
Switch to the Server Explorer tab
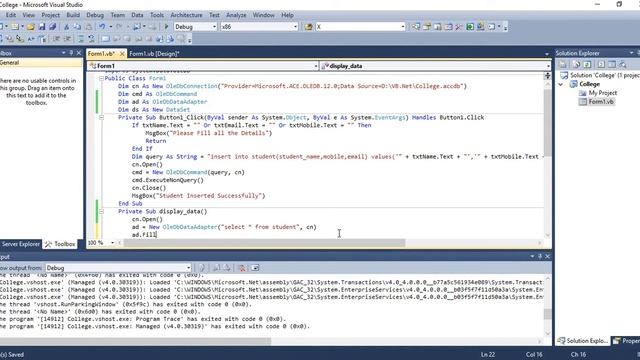(20, 244)
